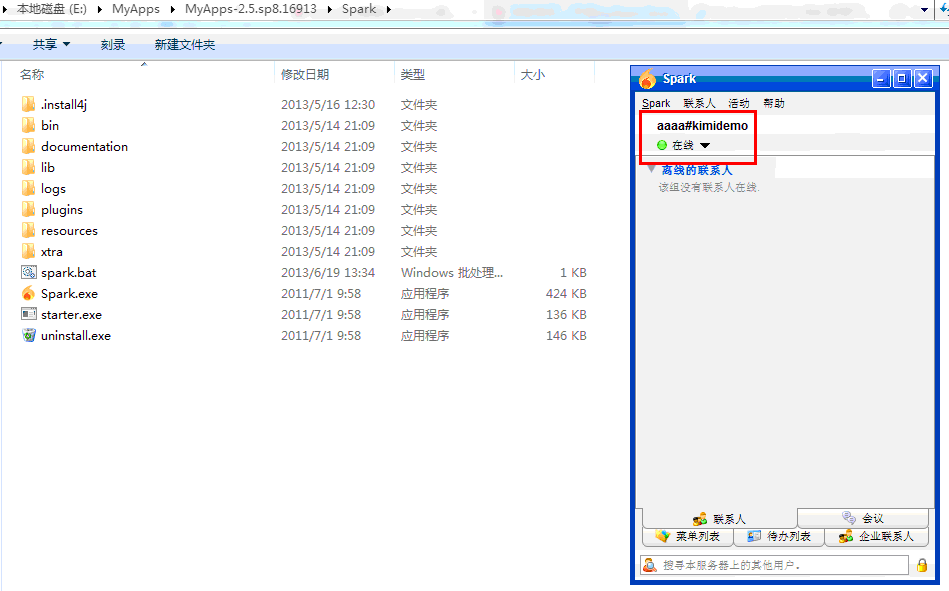Click the plugins folder icon
Viewport: 949px width, 591px height.
(x=28, y=210)
